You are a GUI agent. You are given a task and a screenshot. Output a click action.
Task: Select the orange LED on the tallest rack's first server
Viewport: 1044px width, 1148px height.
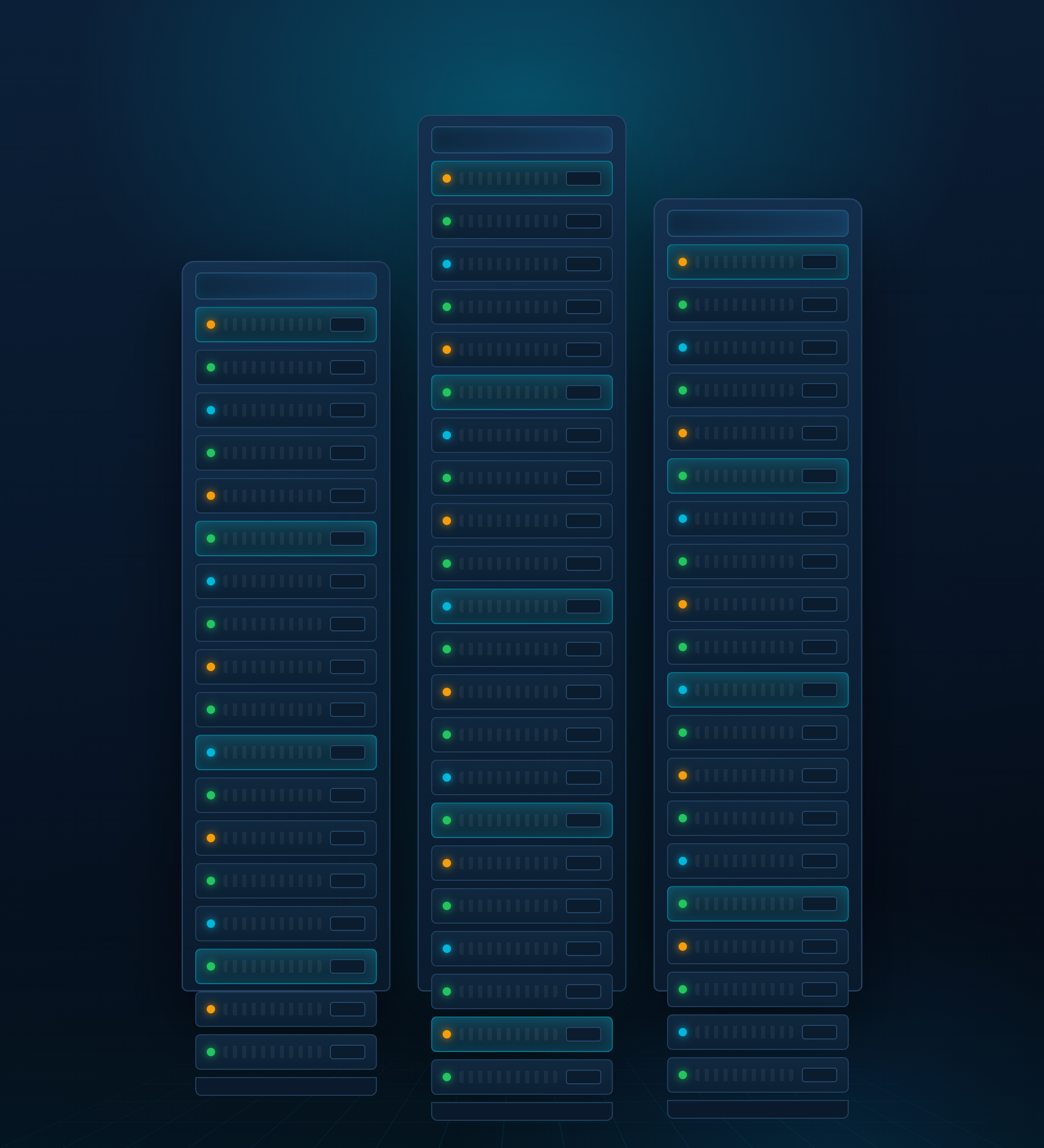click(446, 178)
